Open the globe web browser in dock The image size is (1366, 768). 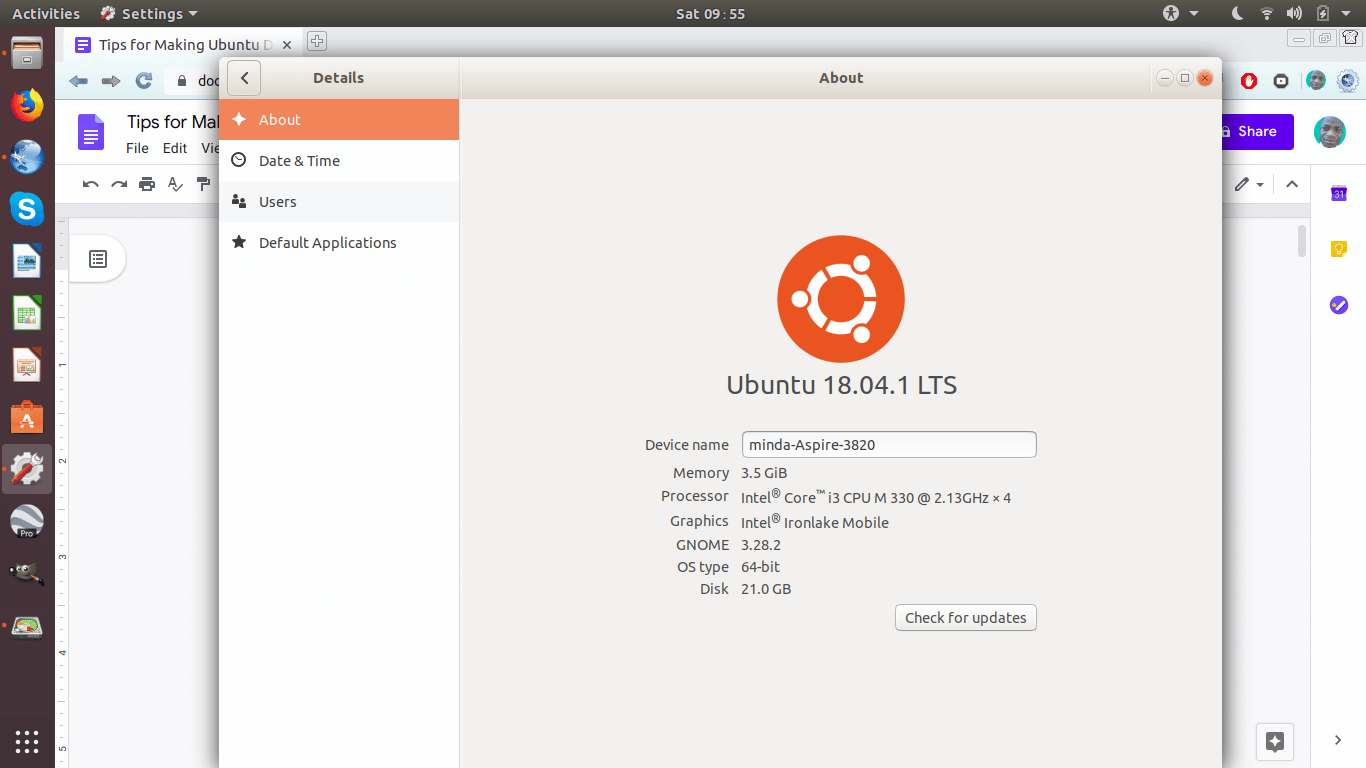pyautogui.click(x=27, y=157)
